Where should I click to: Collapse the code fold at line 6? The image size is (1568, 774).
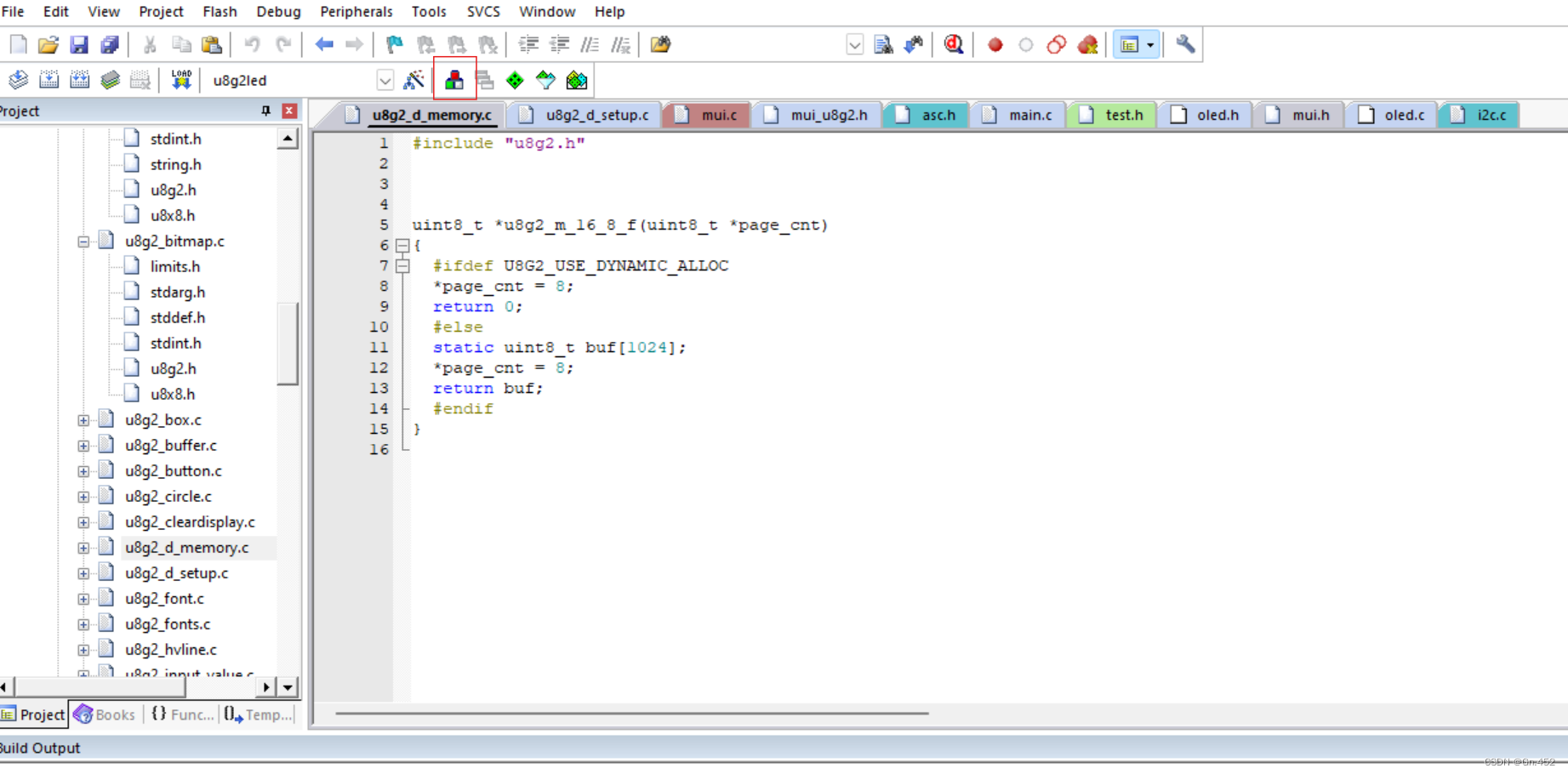click(402, 246)
